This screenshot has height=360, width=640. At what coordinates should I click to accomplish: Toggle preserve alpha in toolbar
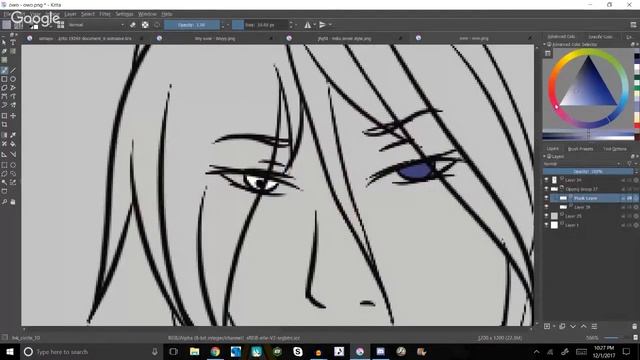pos(145,25)
